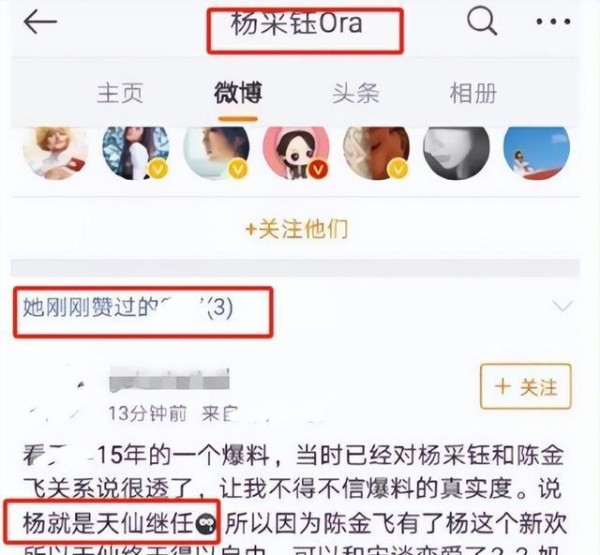
Task: Tap the back arrow icon
Action: (x=40, y=22)
